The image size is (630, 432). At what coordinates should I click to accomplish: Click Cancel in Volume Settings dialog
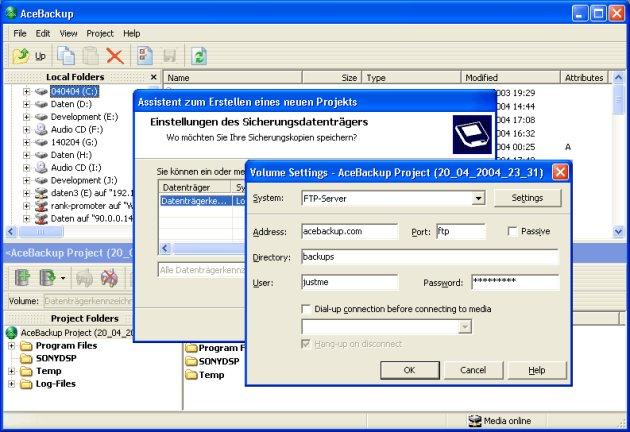point(473,370)
